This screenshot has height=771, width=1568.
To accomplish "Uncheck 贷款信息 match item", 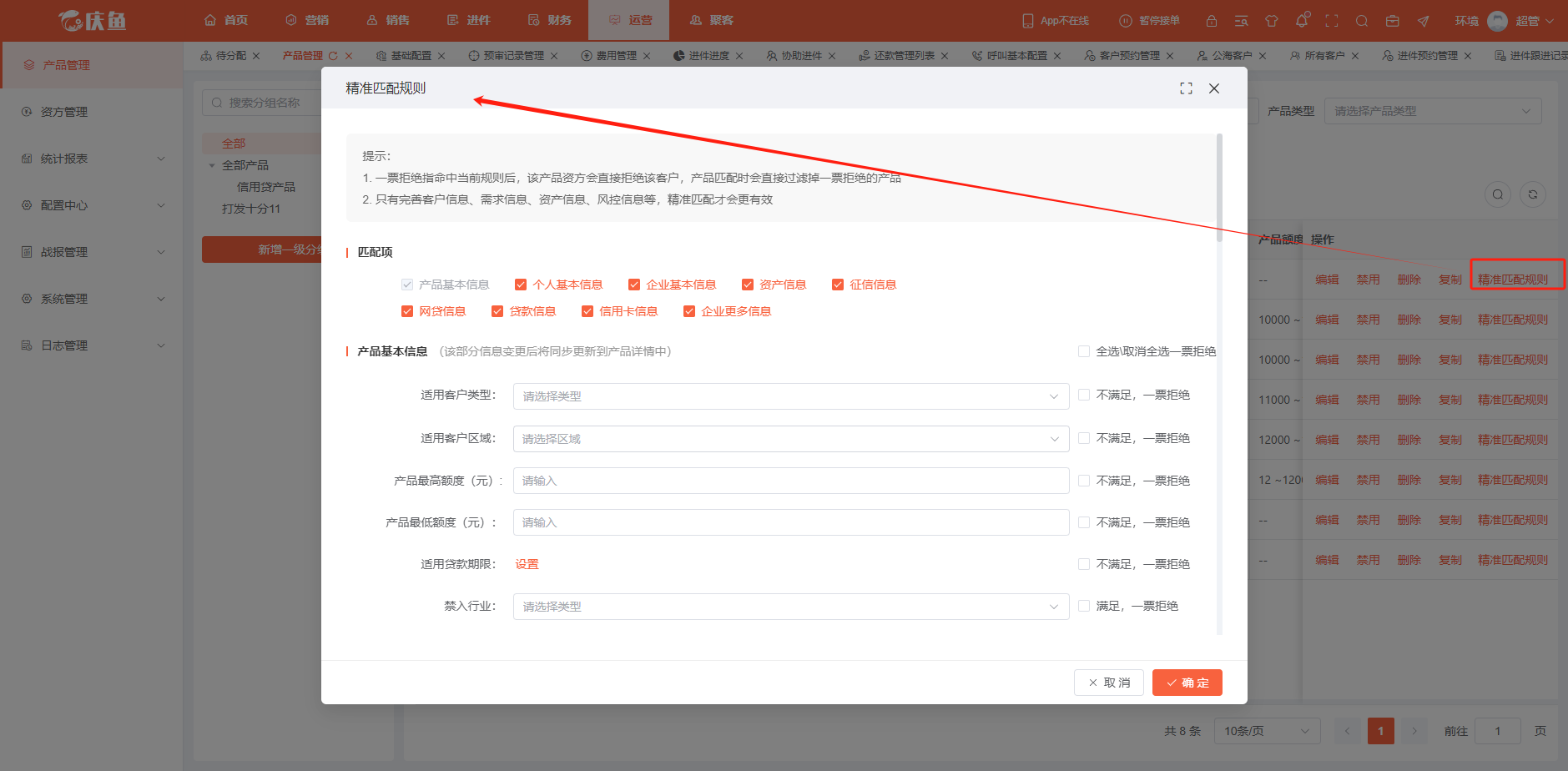I will 497,311.
